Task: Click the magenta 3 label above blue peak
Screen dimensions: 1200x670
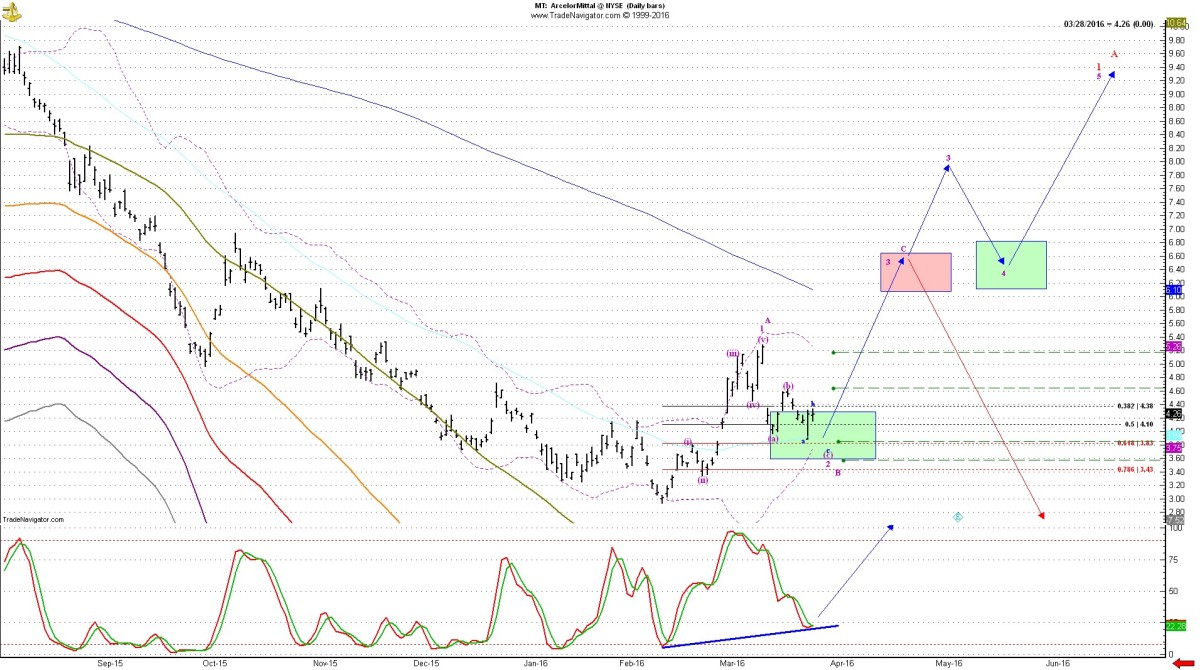Action: click(948, 158)
